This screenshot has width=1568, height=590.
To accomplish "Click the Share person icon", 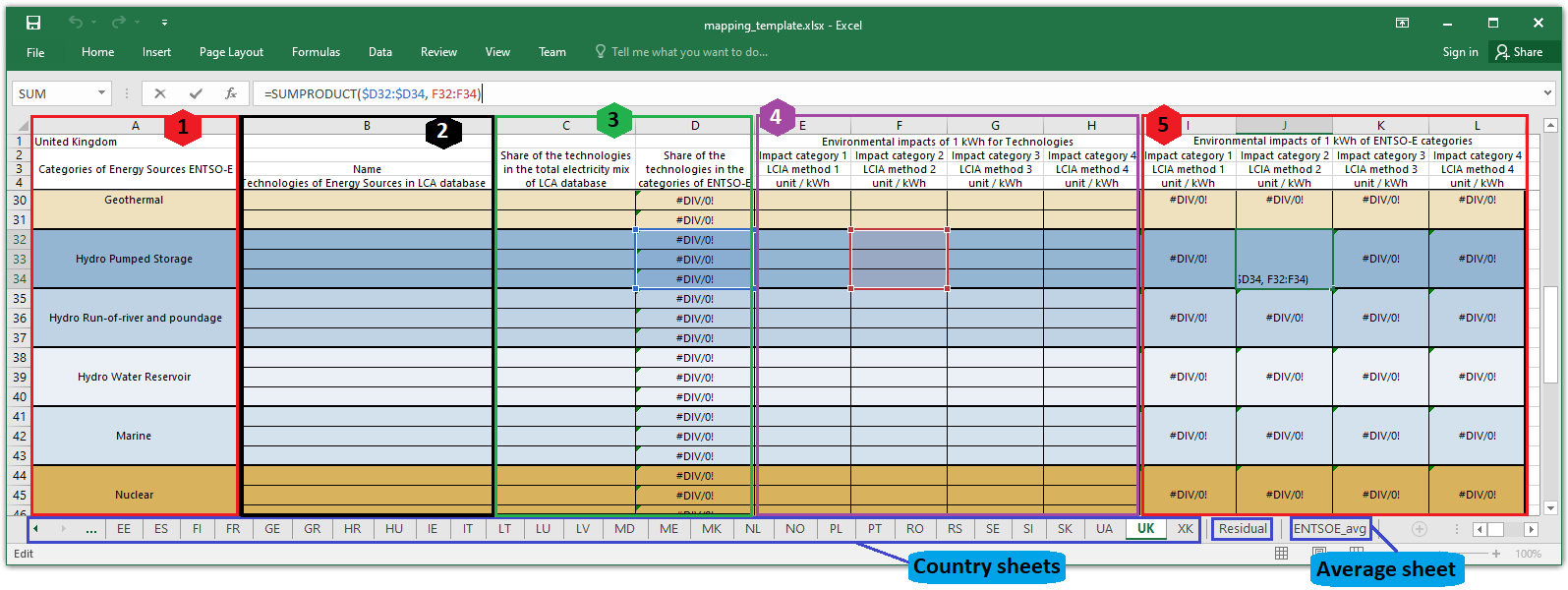I will pos(1502,52).
